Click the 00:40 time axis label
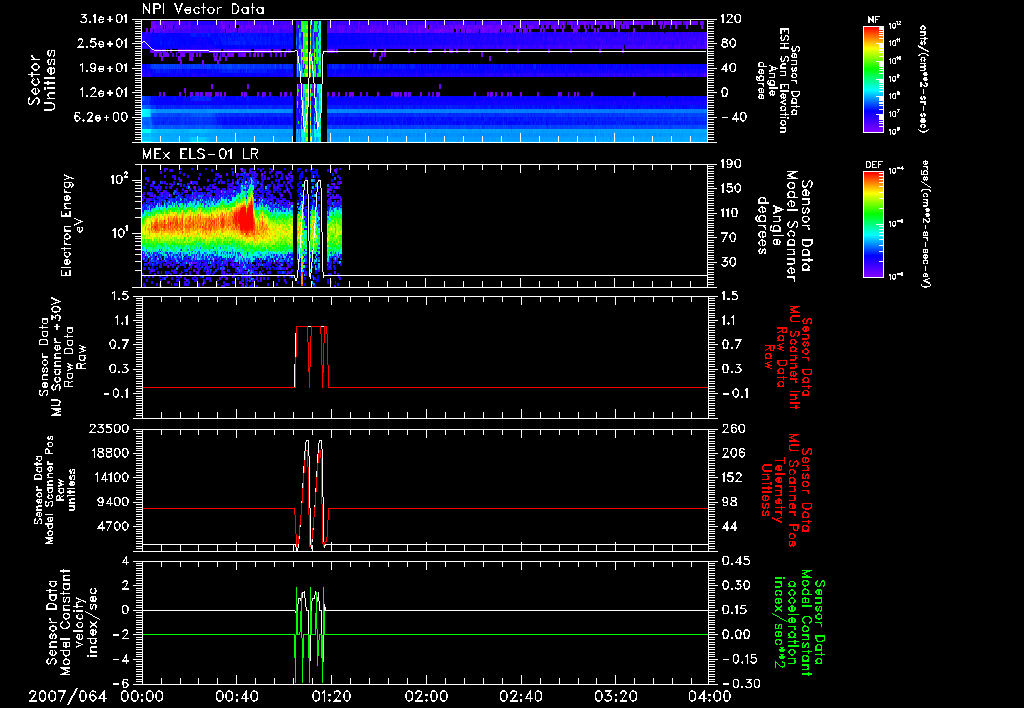1024x708 pixels. tap(236, 696)
